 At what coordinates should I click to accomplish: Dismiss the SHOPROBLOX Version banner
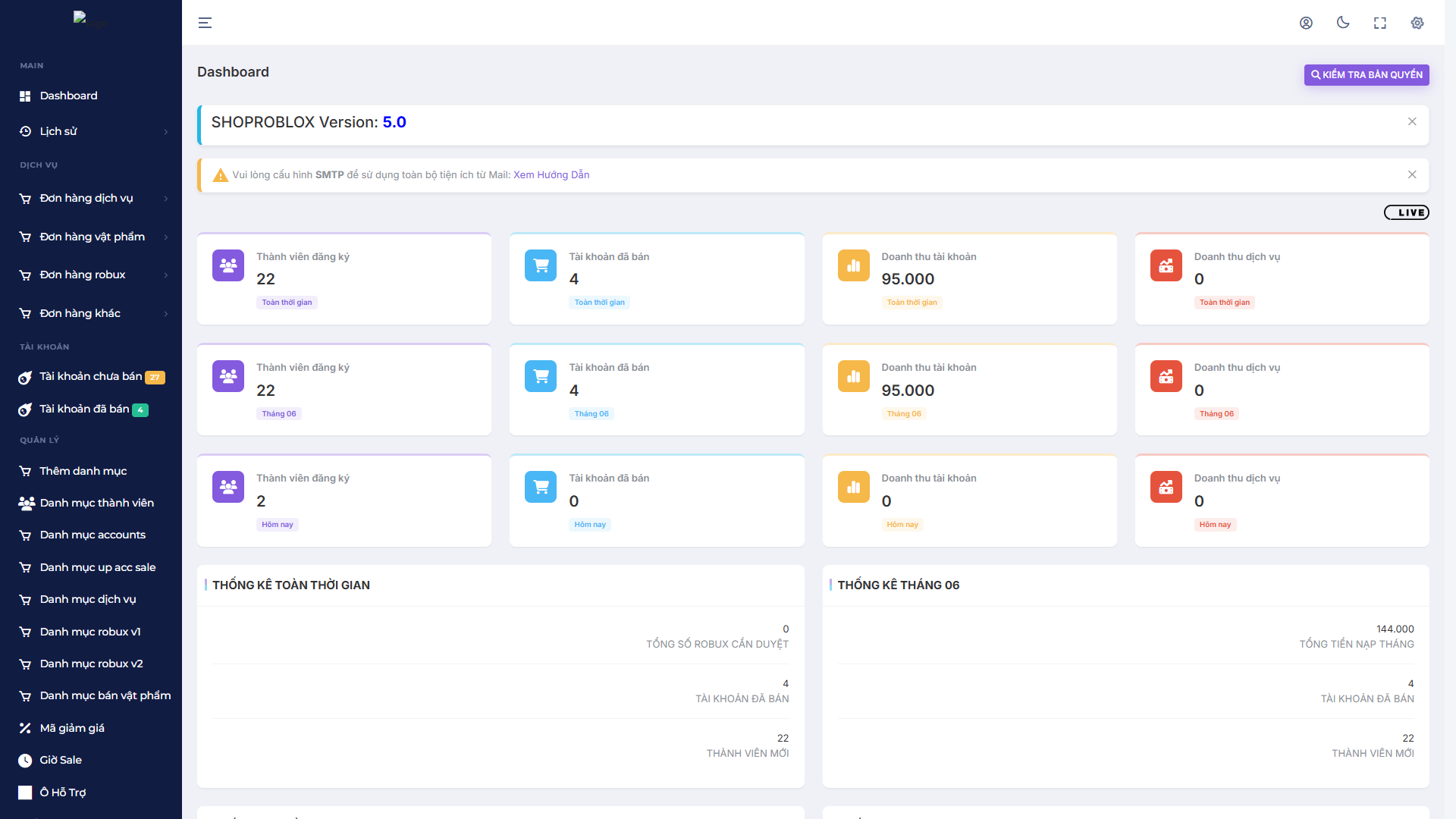[1411, 121]
